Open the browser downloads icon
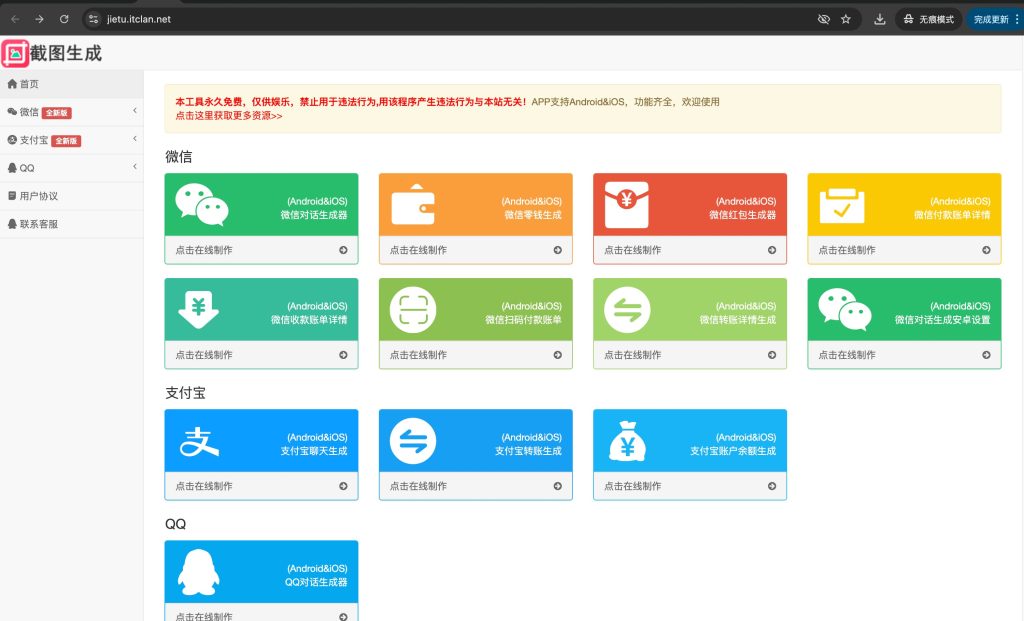1024x621 pixels. pyautogui.click(x=880, y=19)
